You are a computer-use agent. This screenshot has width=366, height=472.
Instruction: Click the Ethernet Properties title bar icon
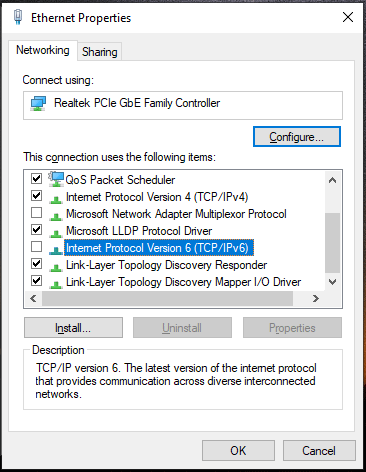coord(18,17)
